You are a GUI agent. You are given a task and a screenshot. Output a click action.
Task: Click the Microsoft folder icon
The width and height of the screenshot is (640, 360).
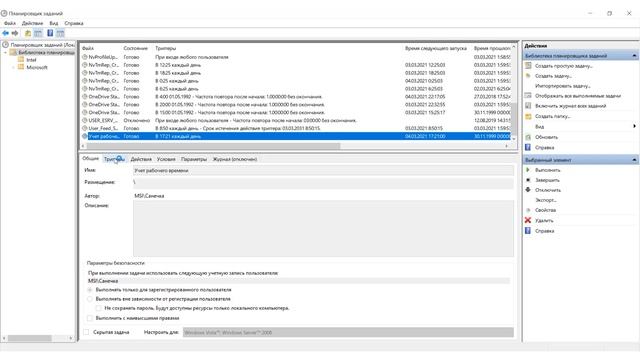click(21, 67)
